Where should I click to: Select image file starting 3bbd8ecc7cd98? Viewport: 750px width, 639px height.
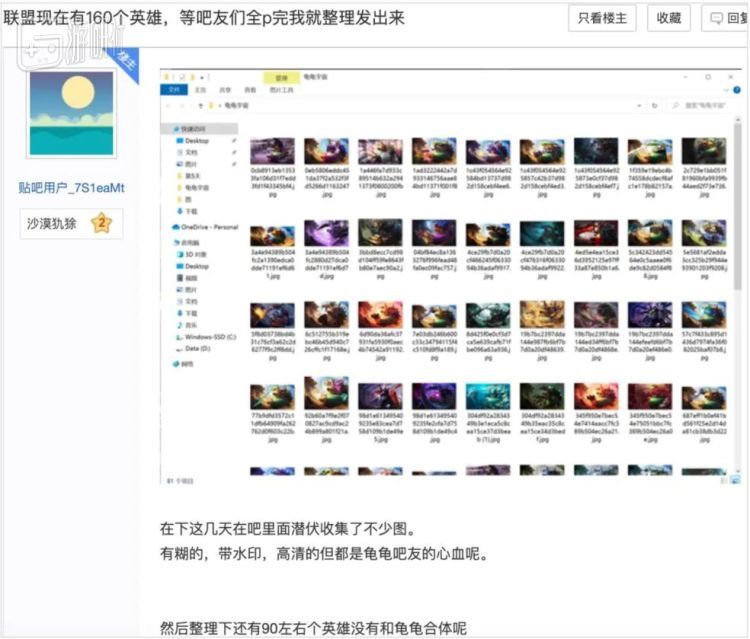(x=380, y=249)
